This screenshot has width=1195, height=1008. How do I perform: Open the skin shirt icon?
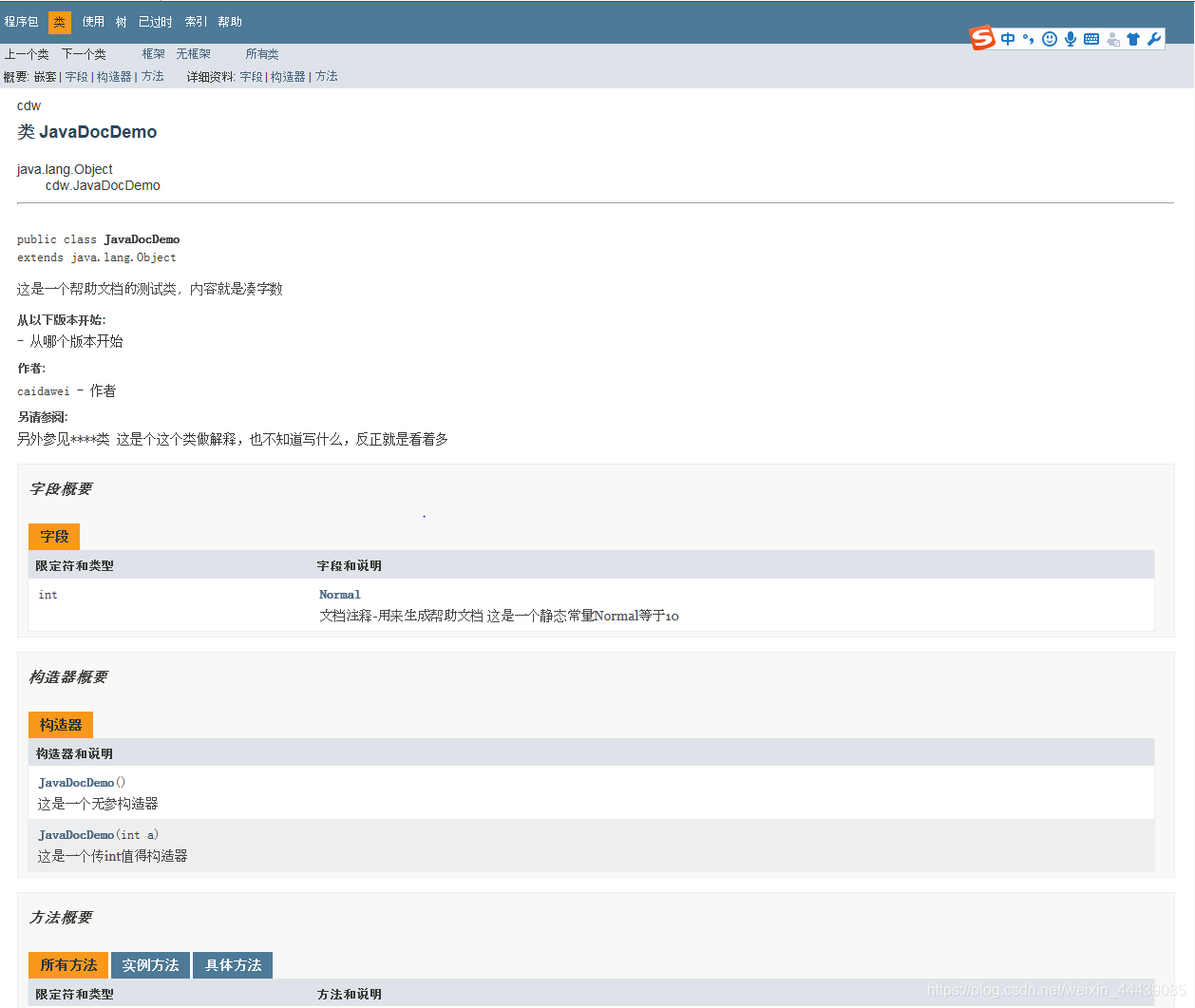pos(1133,39)
